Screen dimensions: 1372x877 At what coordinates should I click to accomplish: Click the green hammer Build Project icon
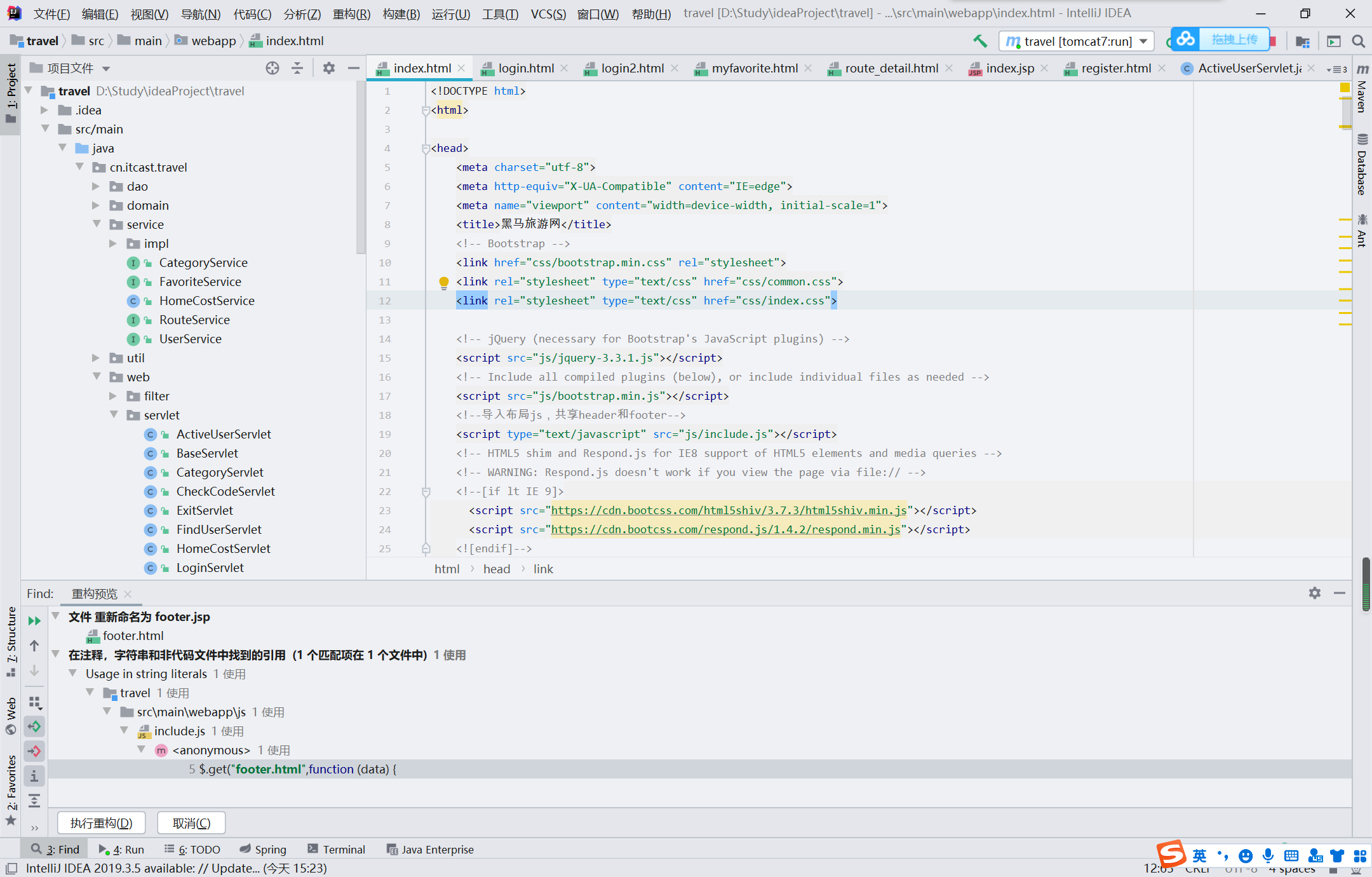pyautogui.click(x=980, y=41)
